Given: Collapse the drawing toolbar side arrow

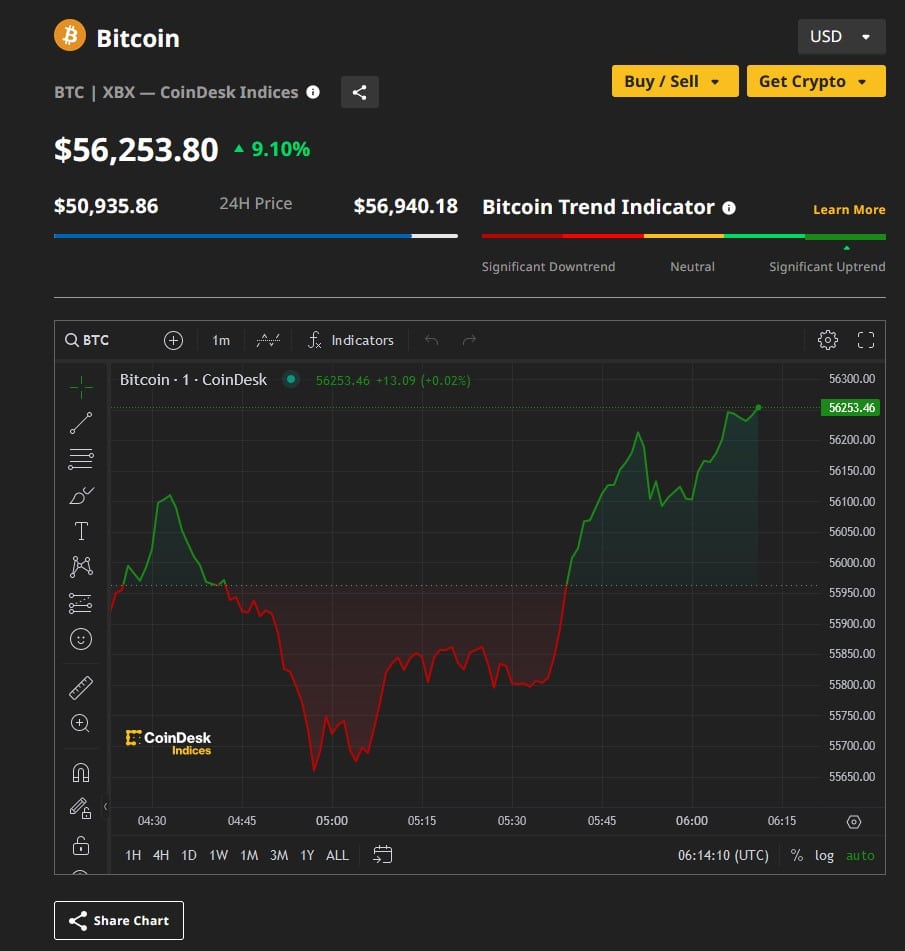Looking at the screenshot, I should click(106, 806).
